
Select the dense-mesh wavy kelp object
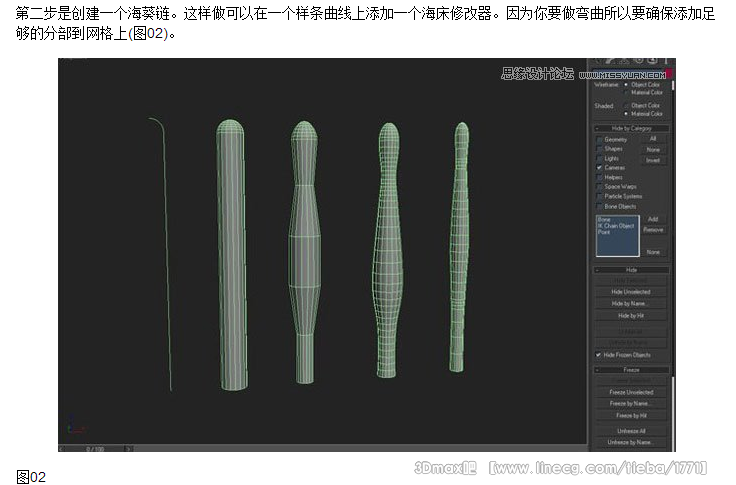point(388,250)
